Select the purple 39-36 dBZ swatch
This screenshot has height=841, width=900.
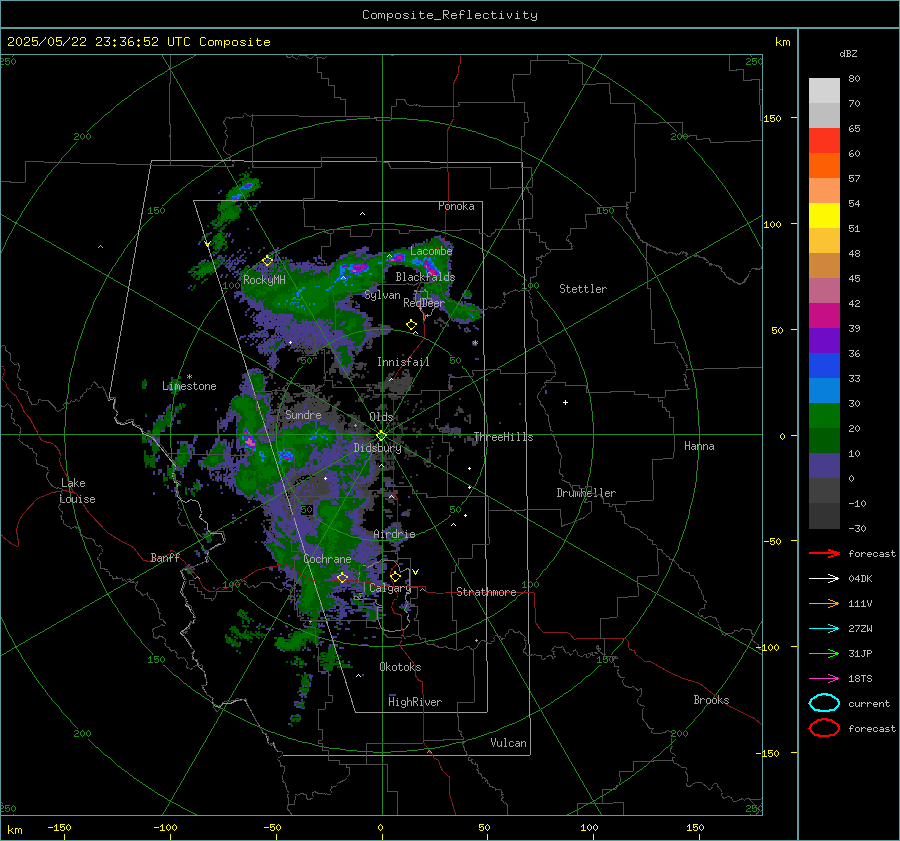click(824, 340)
